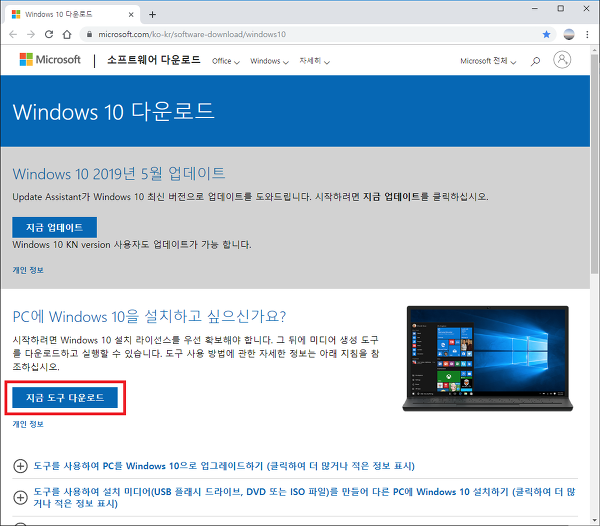This screenshot has height=526, width=600.
Task: Click the Windows 10 KN version text
Action: coord(132,244)
